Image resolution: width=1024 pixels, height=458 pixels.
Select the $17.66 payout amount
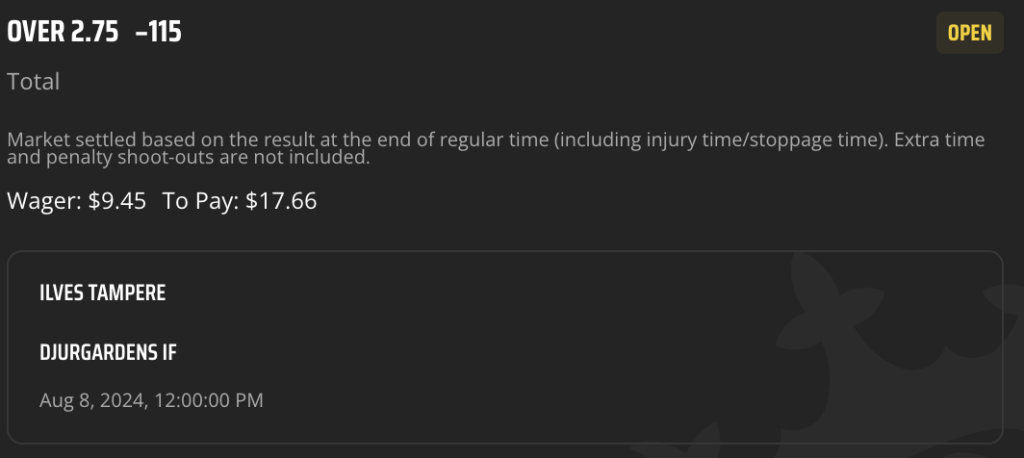[x=281, y=201]
